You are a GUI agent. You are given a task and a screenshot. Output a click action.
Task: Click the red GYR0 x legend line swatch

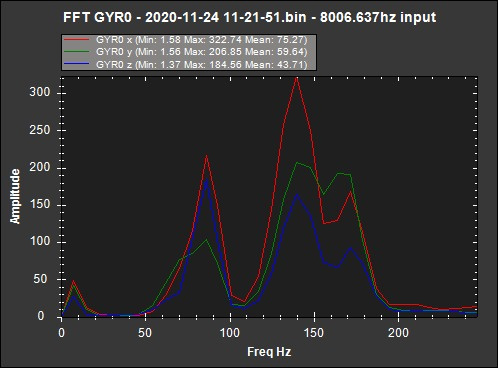(x=76, y=40)
